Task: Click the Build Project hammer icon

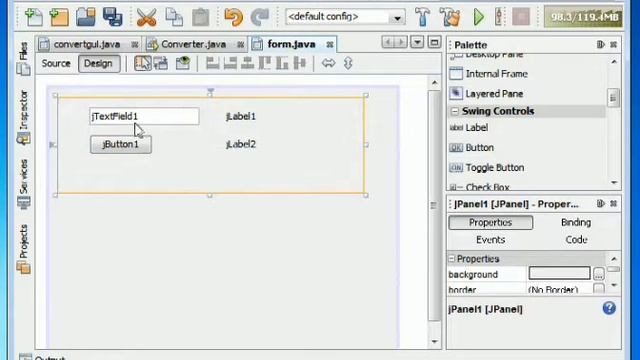Action: coord(422,17)
